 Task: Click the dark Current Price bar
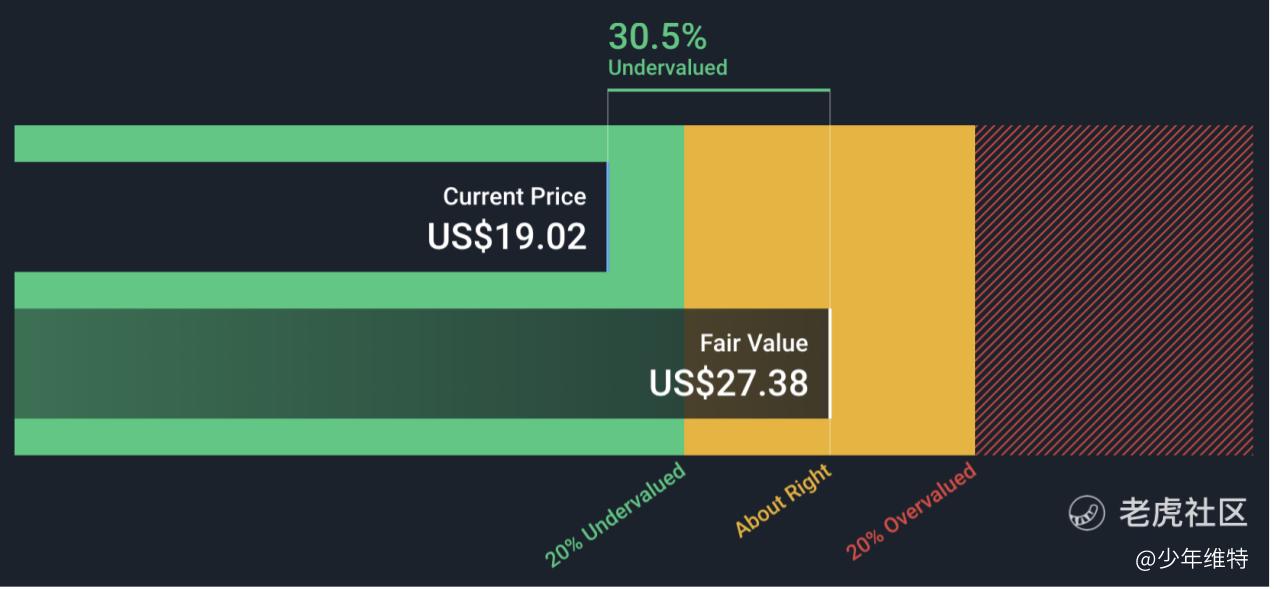pos(311,217)
